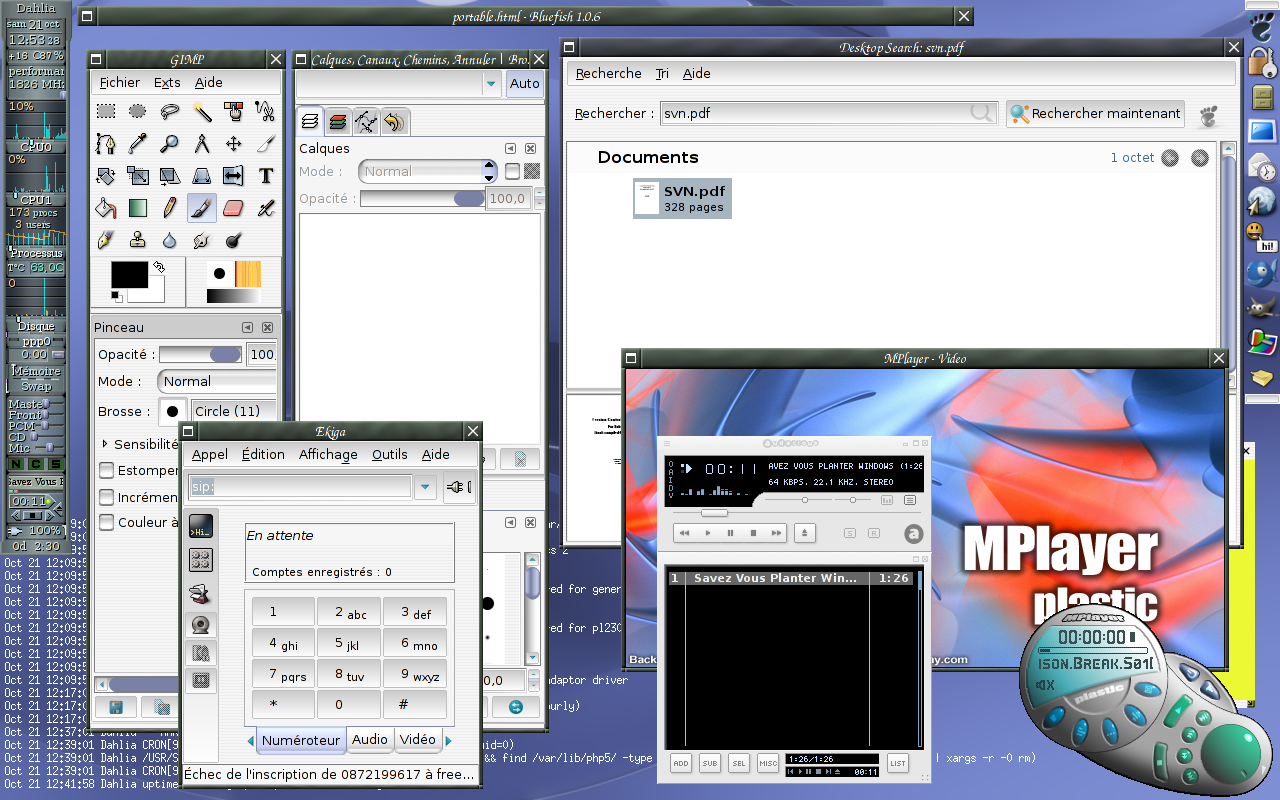Pick the Pencil tool in GIMP
This screenshot has width=1280, height=800.
170,208
